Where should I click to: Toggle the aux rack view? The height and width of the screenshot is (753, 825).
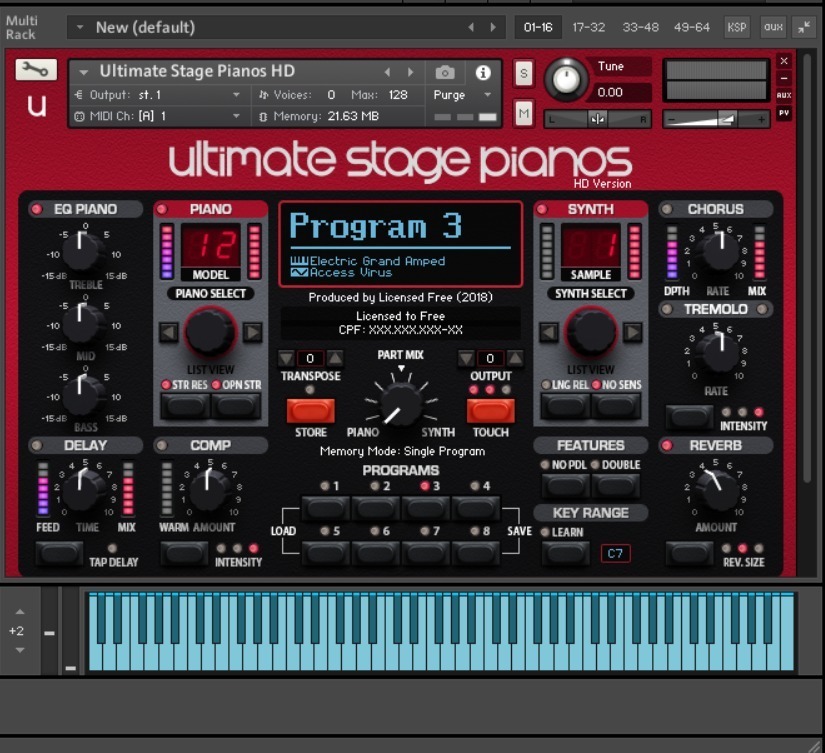773,27
